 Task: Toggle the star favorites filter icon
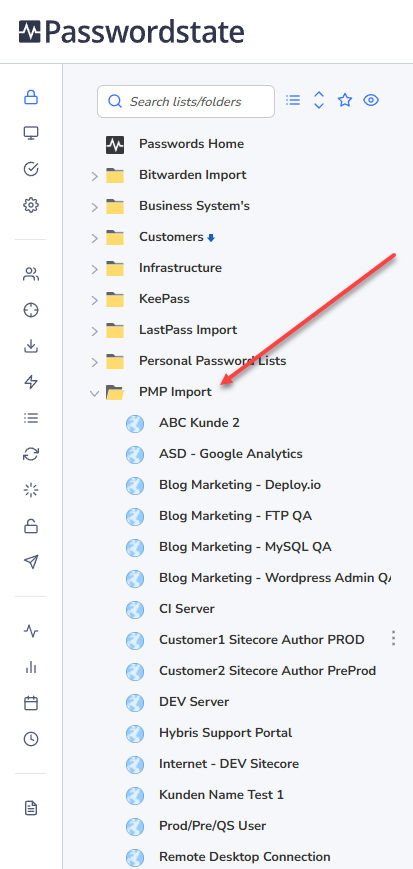(x=345, y=100)
